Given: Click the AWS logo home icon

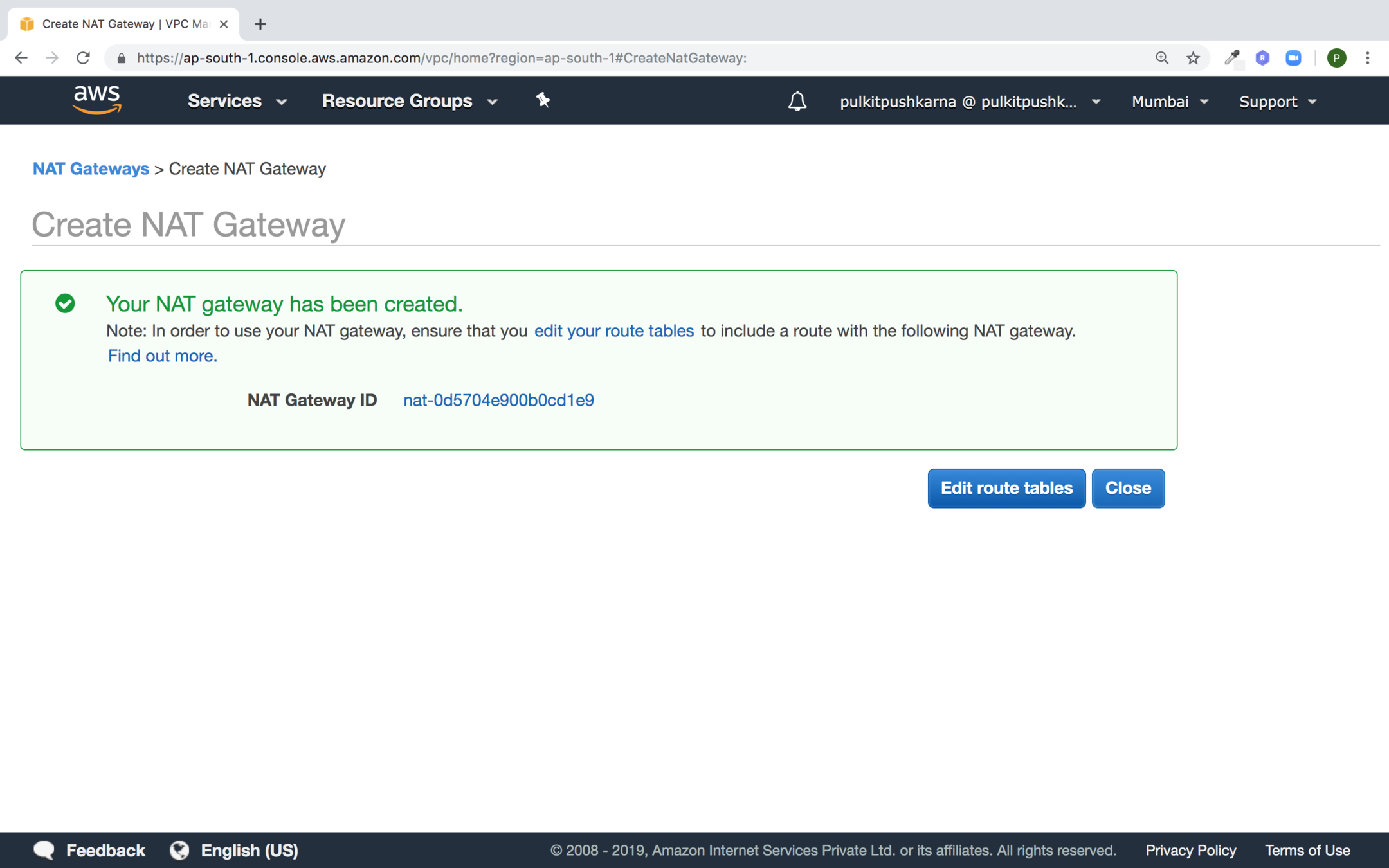Looking at the screenshot, I should tap(96, 100).
